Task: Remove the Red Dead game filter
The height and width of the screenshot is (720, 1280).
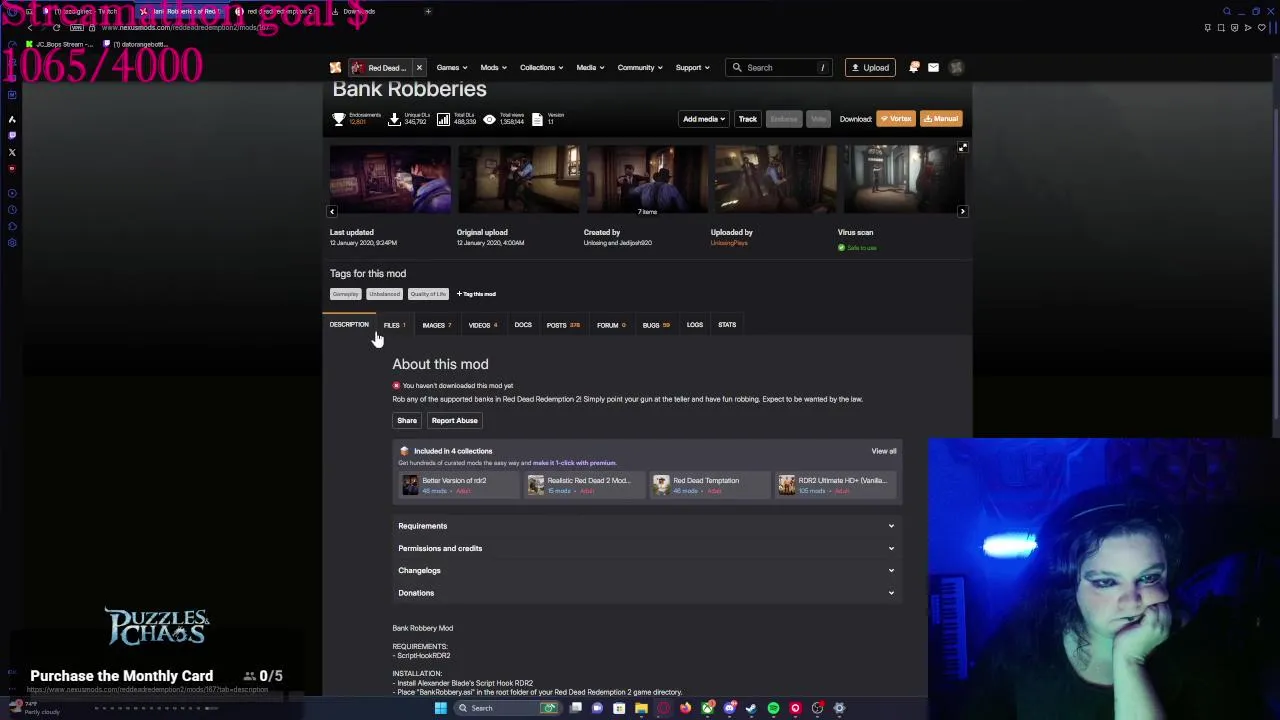Action: pyautogui.click(x=419, y=67)
